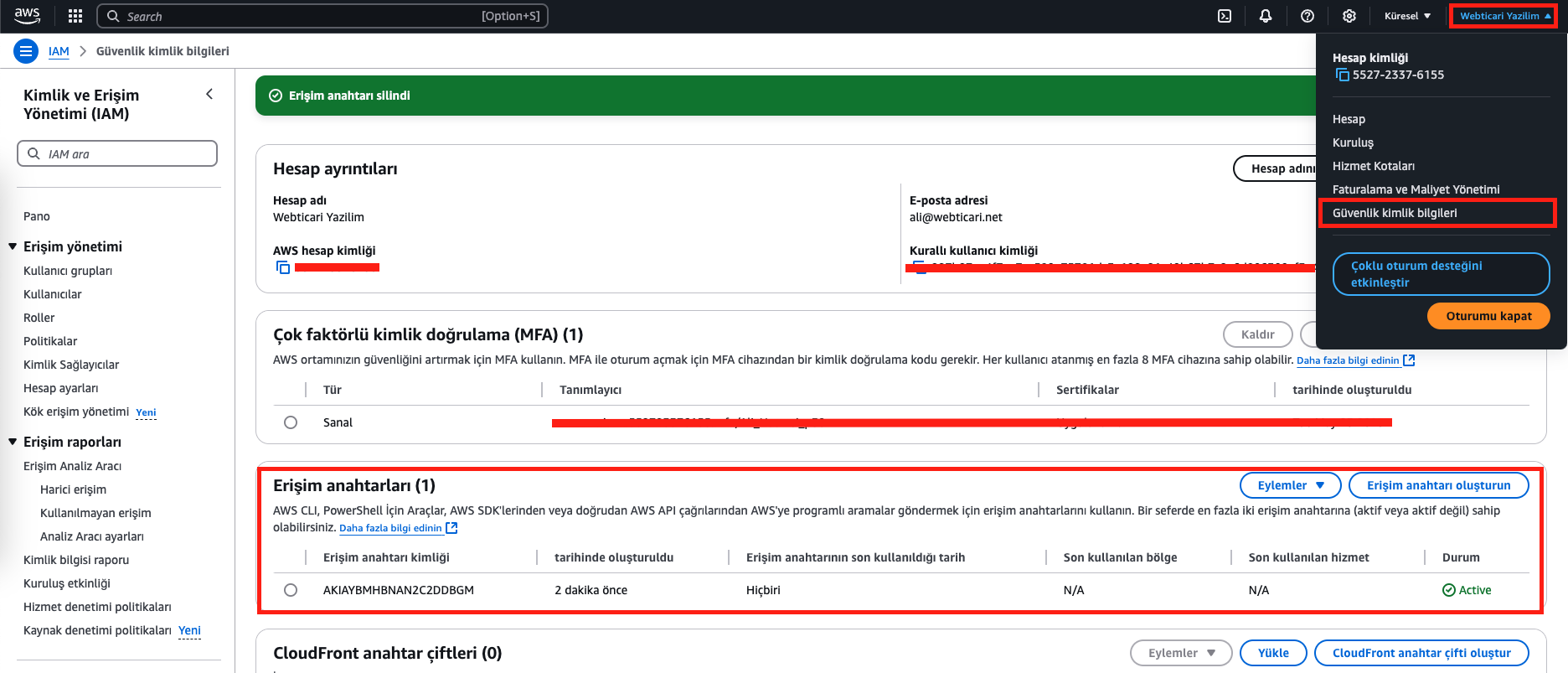Copy the account ID 5527-2337-6155
This screenshot has width=1568, height=673.
click(1343, 75)
